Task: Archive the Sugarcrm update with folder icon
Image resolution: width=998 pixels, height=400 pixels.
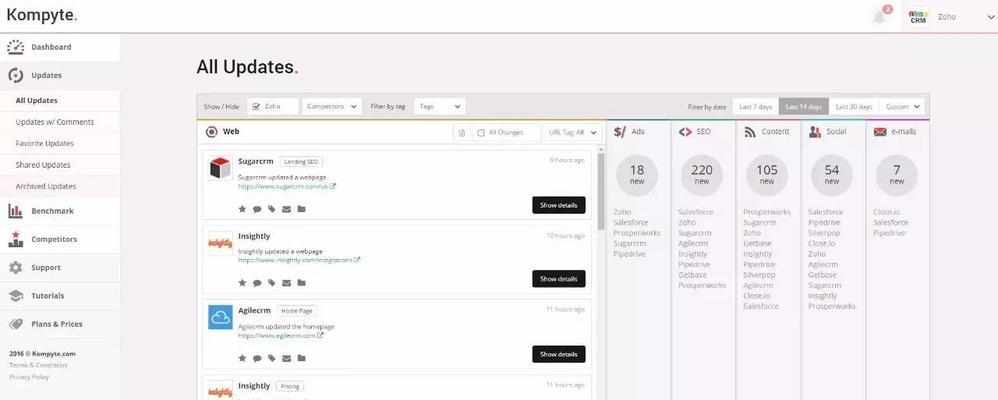Action: [x=302, y=209]
